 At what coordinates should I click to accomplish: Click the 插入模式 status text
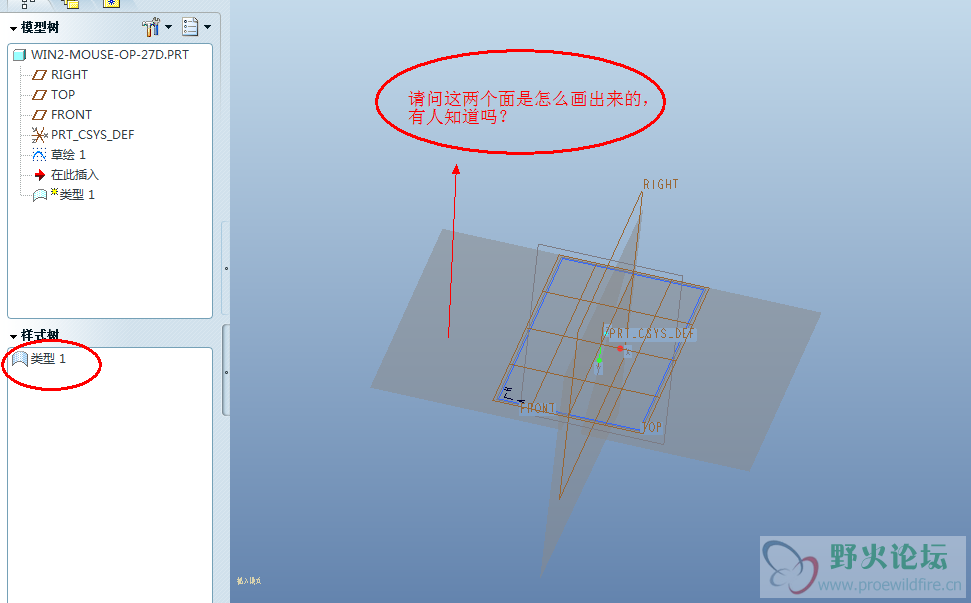point(249,581)
